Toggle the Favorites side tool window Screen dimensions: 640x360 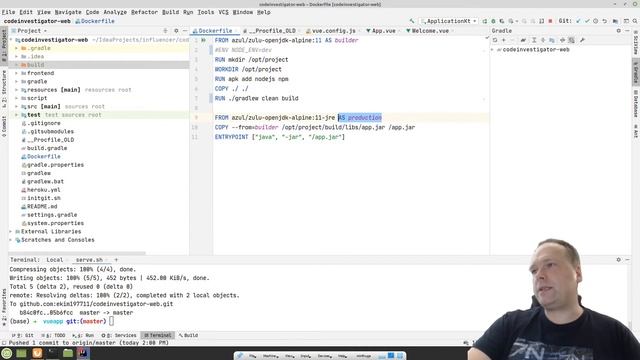pos(4,307)
